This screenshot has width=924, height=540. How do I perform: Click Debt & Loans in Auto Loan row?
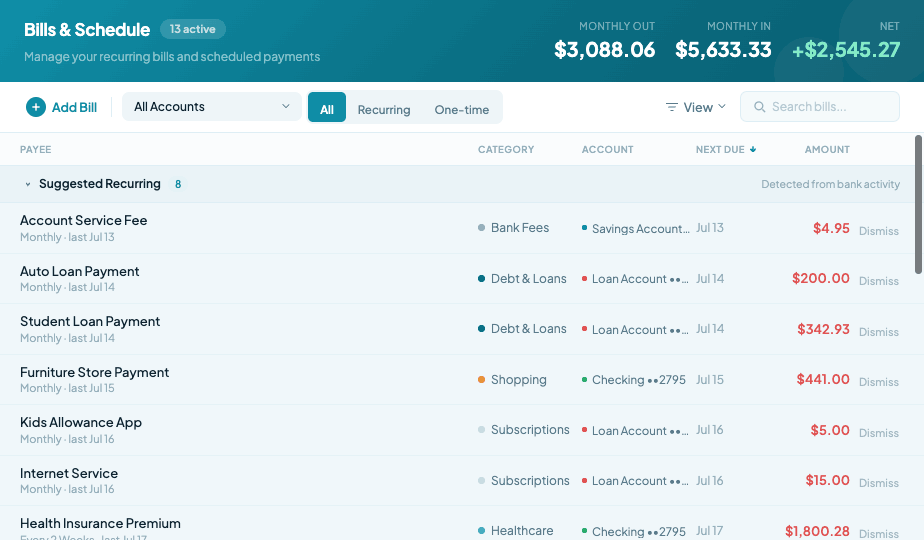point(529,278)
